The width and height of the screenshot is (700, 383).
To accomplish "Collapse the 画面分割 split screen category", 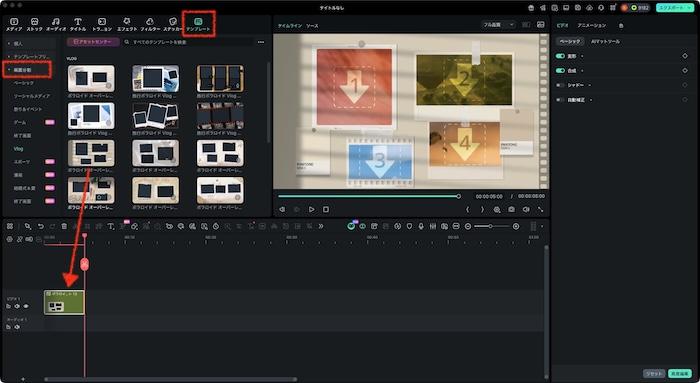I will tap(9, 70).
